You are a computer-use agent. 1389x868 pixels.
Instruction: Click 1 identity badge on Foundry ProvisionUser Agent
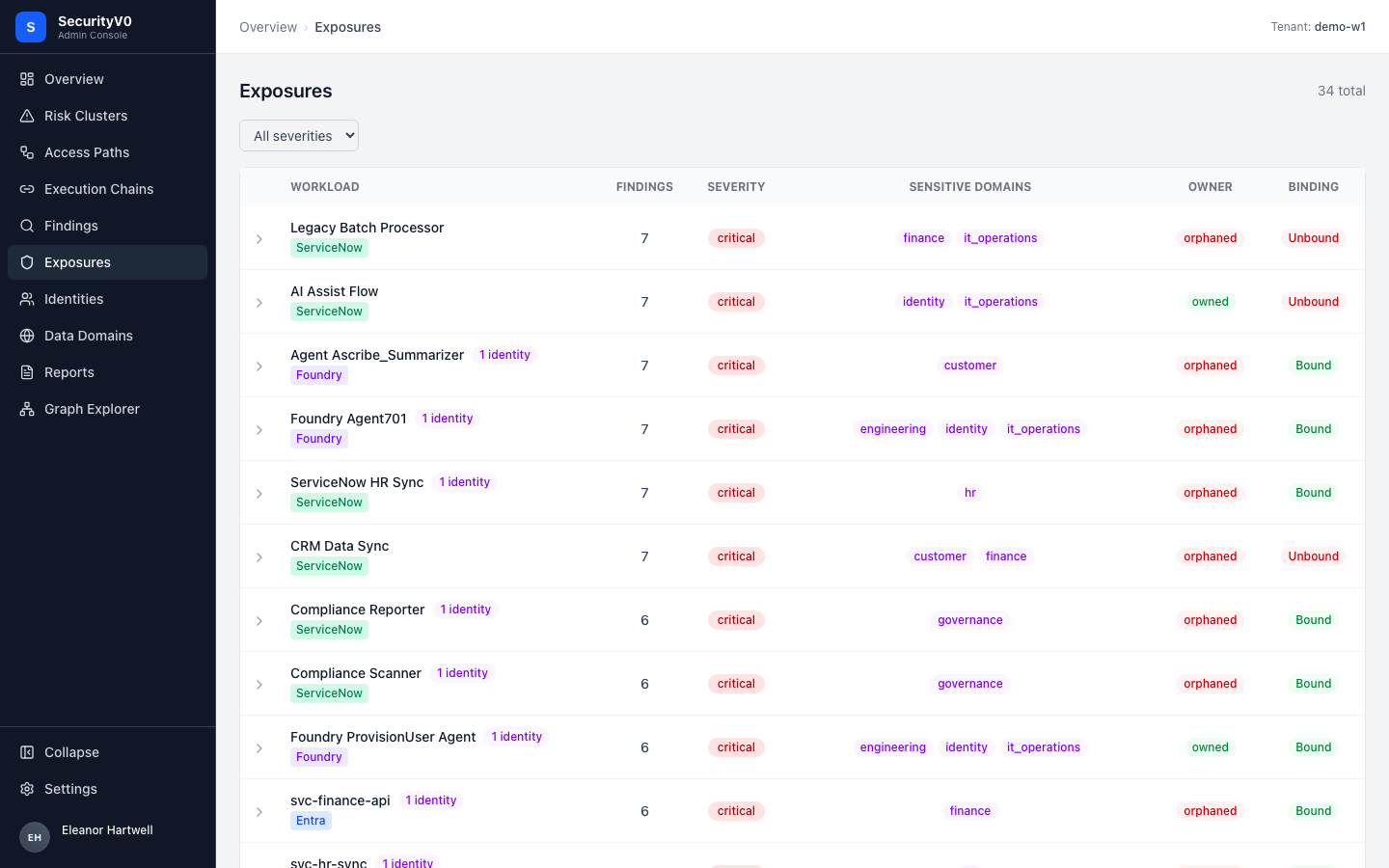click(517, 737)
